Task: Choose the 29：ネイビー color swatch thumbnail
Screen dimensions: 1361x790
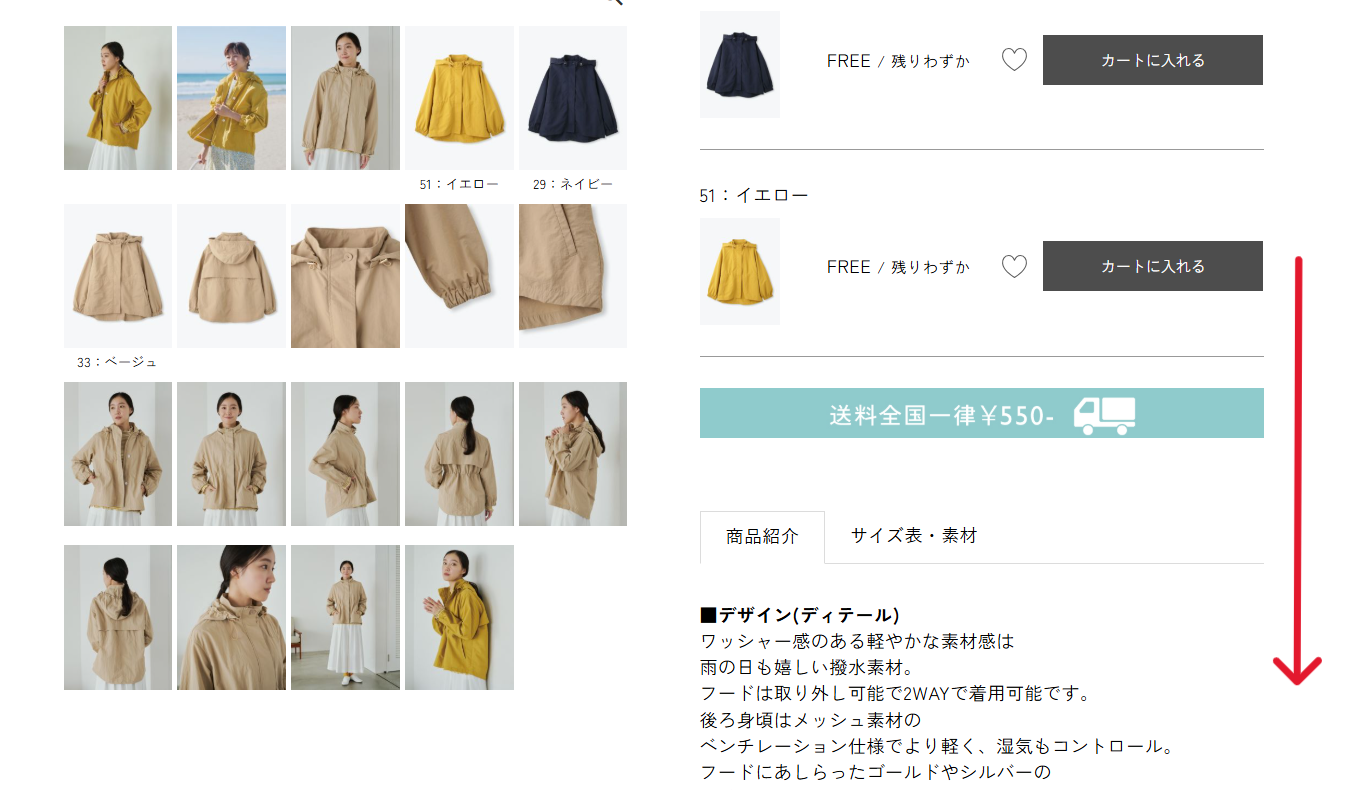Action: (573, 98)
